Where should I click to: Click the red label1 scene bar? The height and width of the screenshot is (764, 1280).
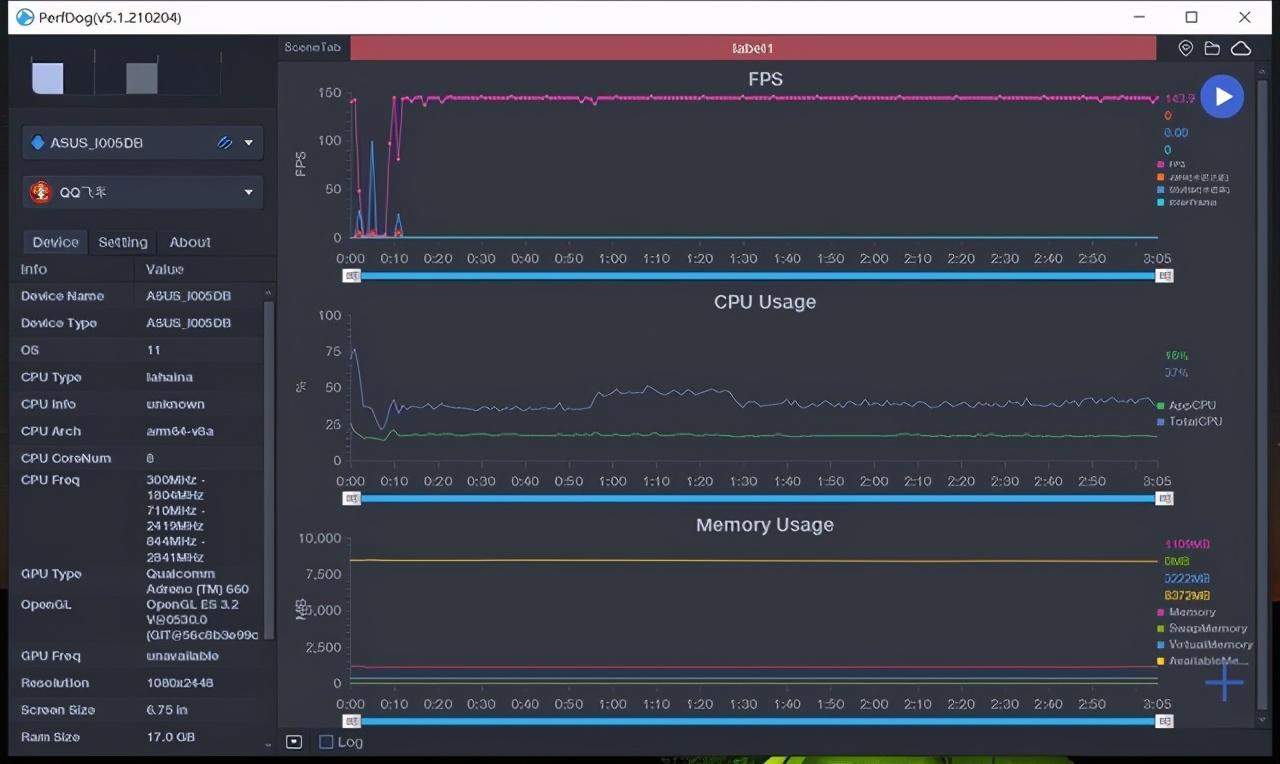(x=752, y=48)
